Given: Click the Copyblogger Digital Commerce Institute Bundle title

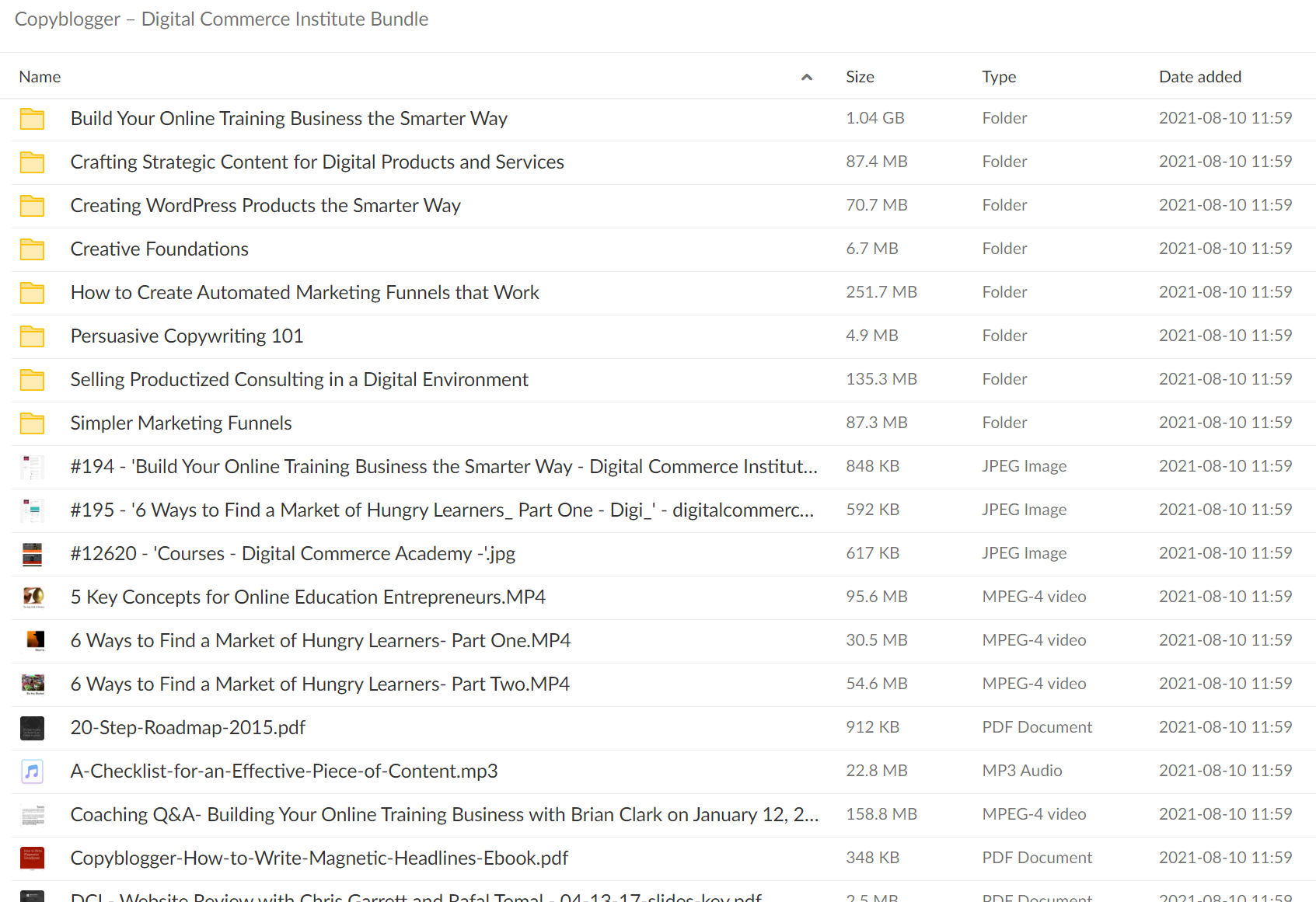Looking at the screenshot, I should coord(222,19).
